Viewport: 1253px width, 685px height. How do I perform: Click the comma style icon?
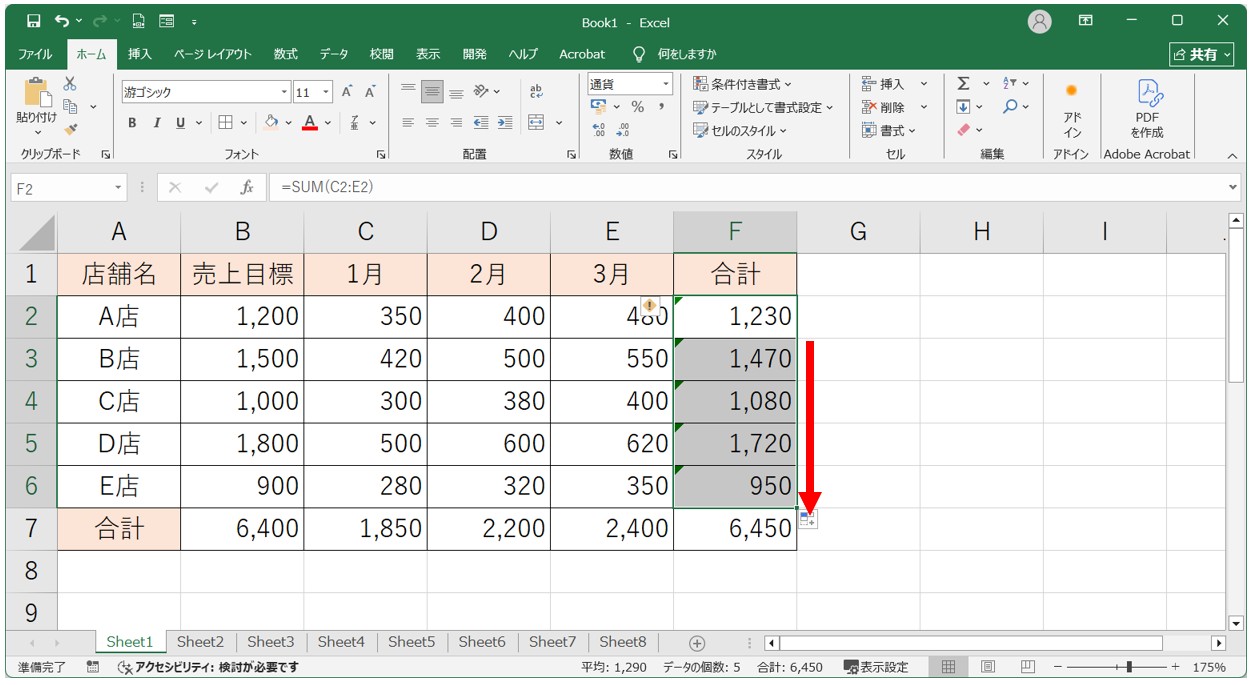click(x=661, y=107)
